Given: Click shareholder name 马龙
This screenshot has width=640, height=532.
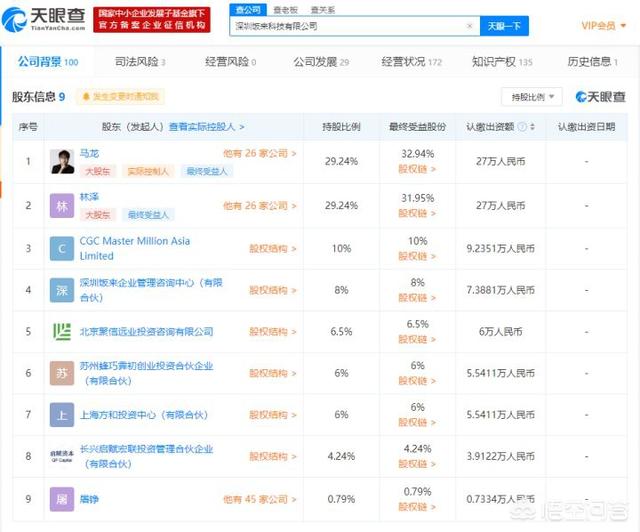Looking at the screenshot, I should pyautogui.click(x=89, y=154).
